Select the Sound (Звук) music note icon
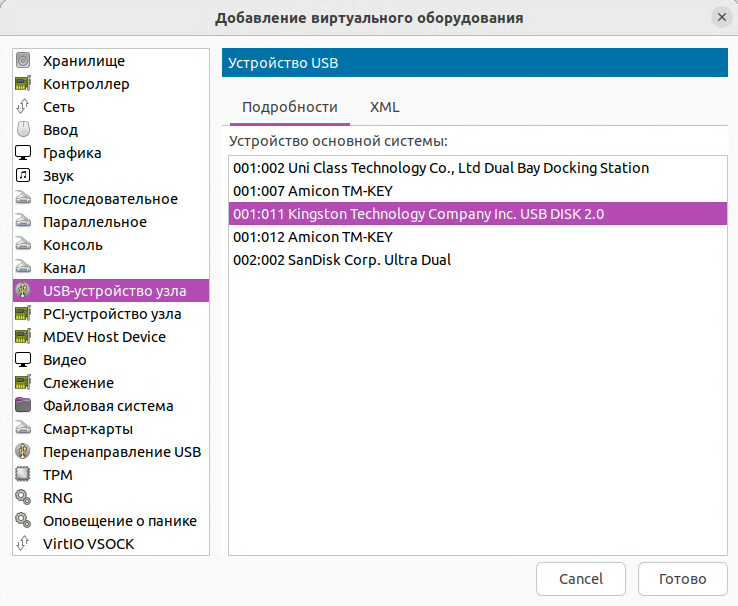This screenshot has width=738, height=606. (23, 176)
